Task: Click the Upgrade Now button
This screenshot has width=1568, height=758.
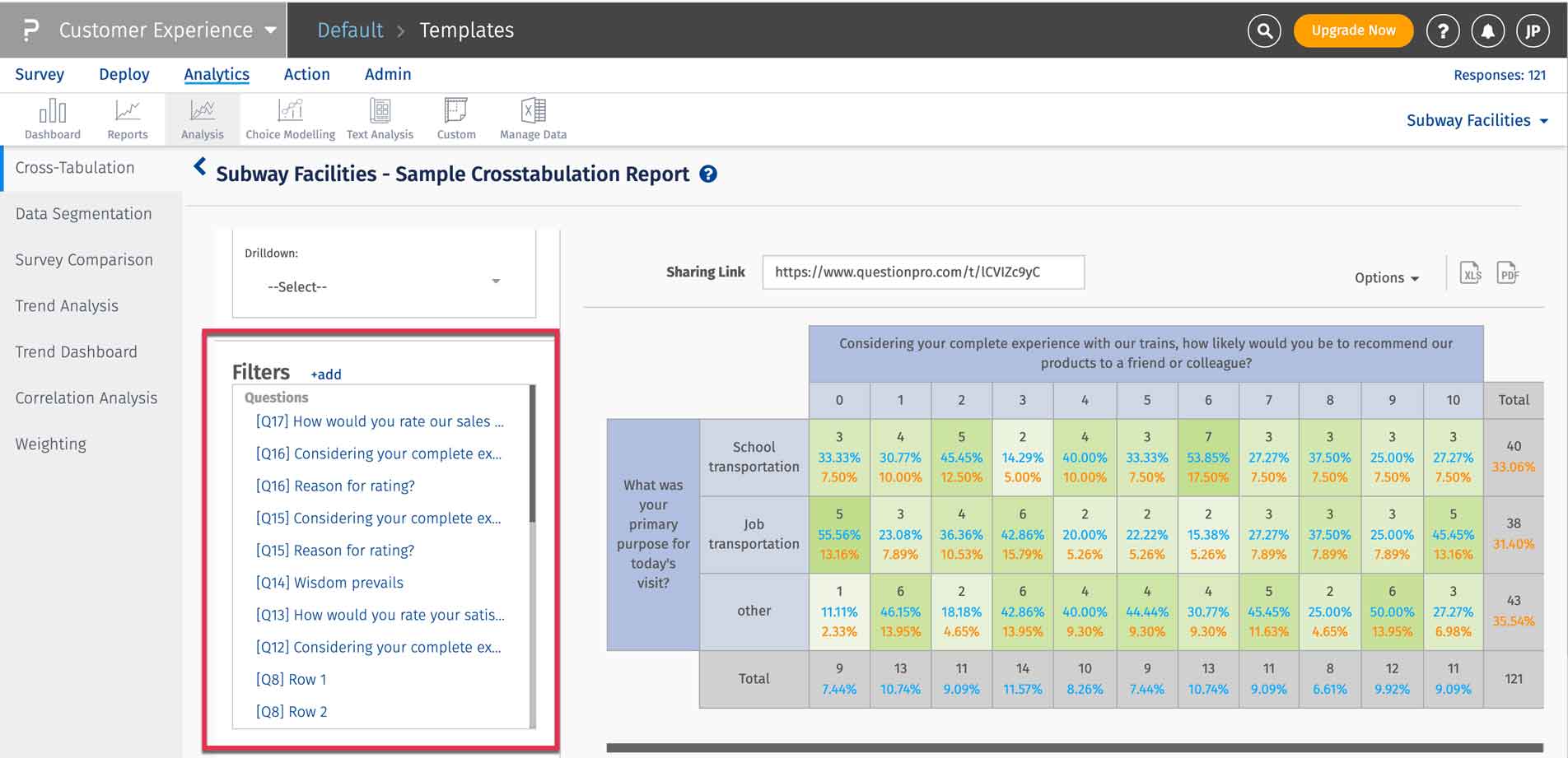Action: click(x=1353, y=30)
